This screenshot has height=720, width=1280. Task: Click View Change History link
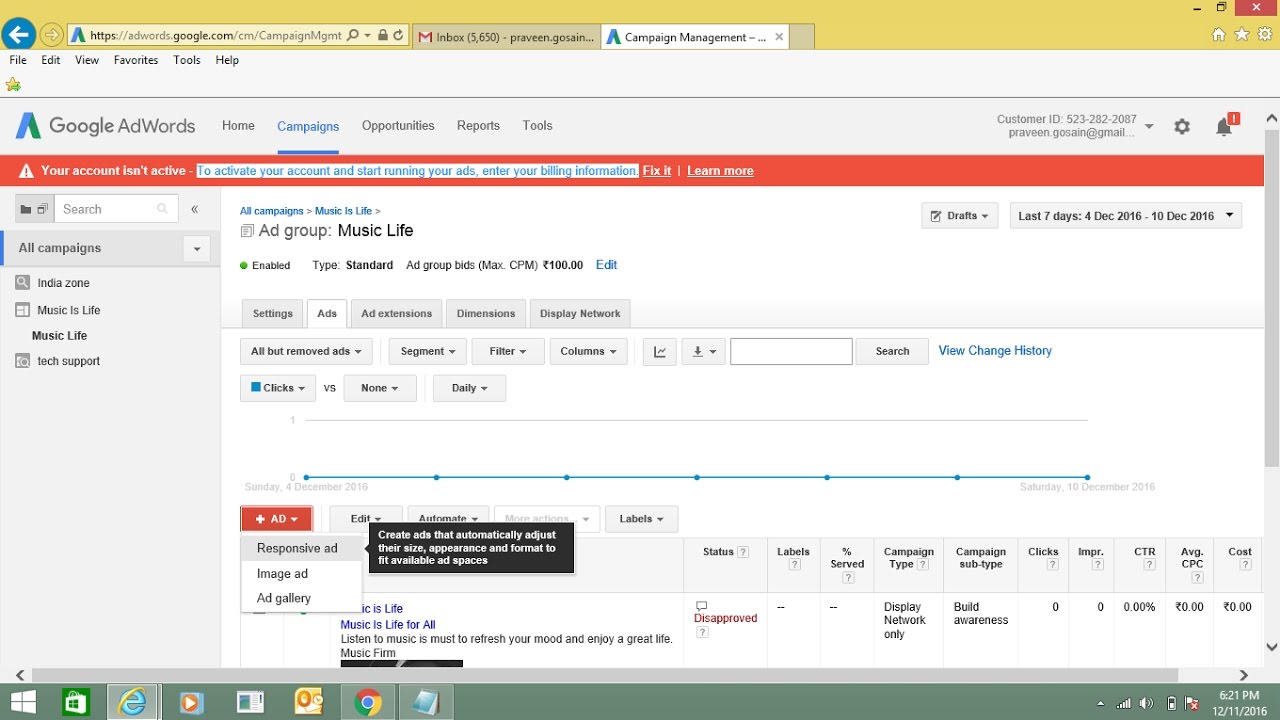pyautogui.click(x=995, y=351)
